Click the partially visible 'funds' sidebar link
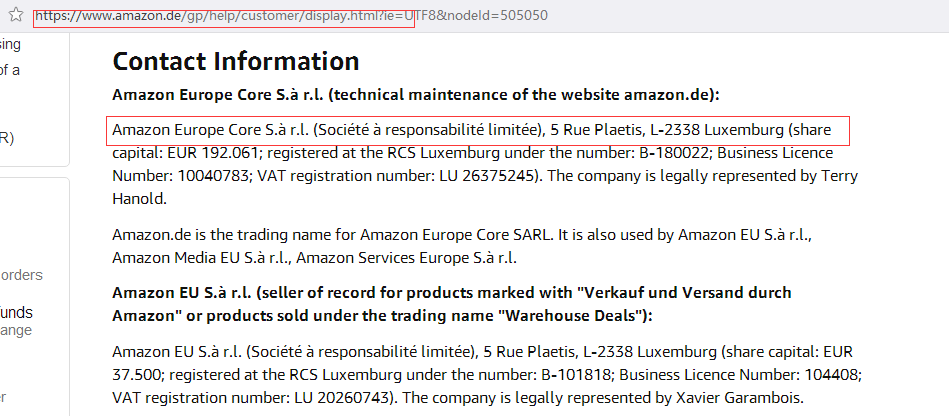This screenshot has height=416, width=949. 17,312
